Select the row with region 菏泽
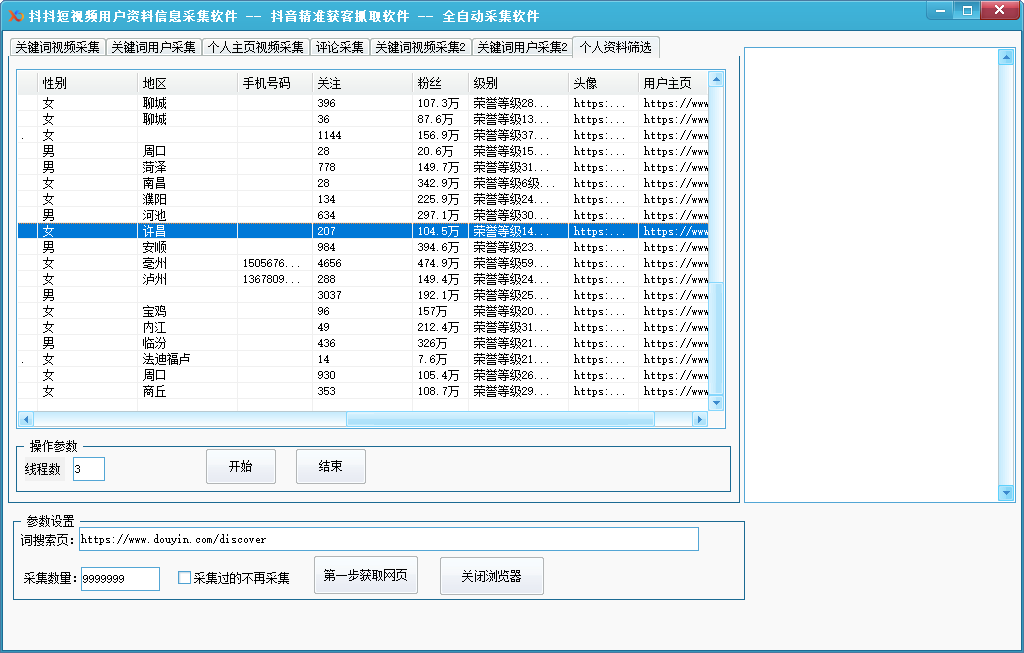The height and width of the screenshot is (653, 1024). (x=363, y=167)
